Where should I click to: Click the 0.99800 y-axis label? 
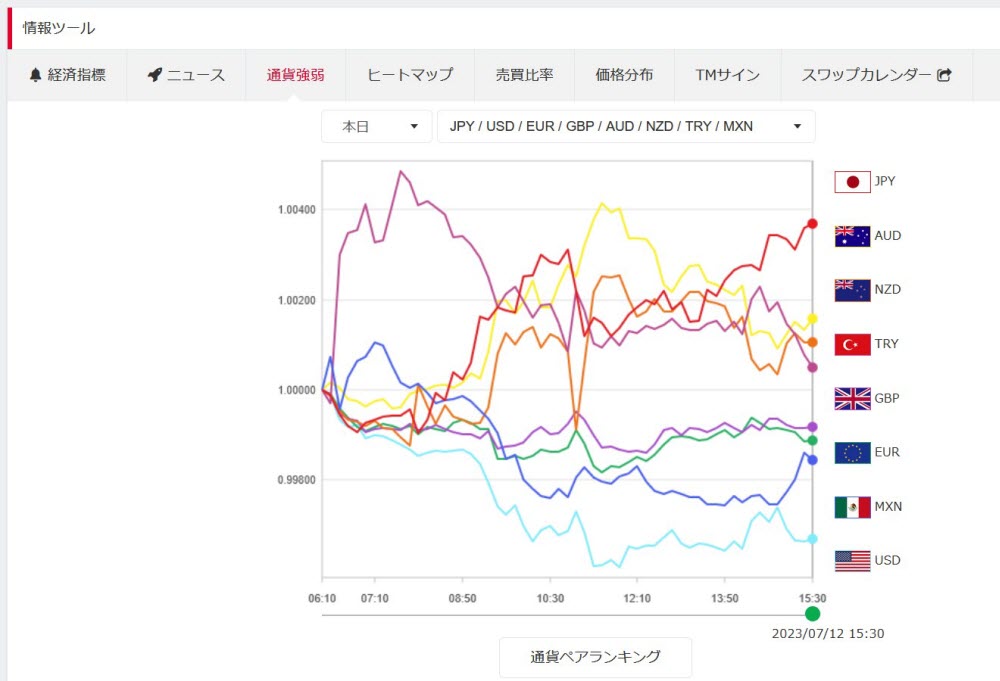(x=297, y=480)
